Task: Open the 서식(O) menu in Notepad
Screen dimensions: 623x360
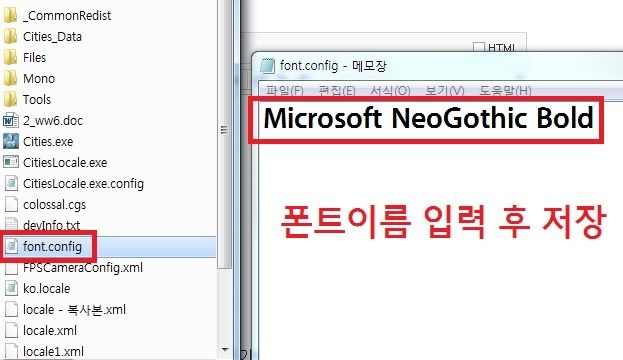Action: tap(390, 91)
